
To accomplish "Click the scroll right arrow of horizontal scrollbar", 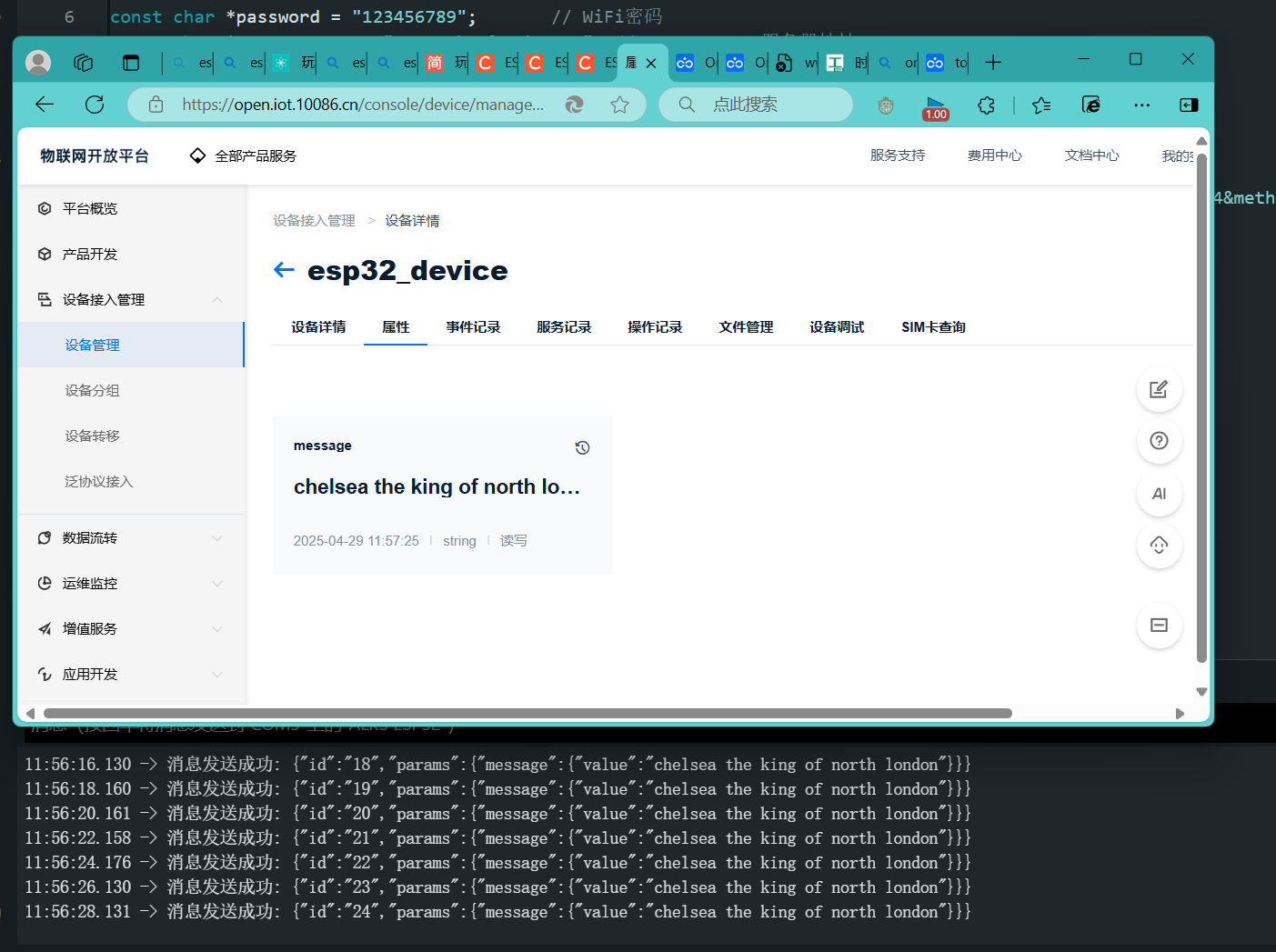I will click(x=1180, y=714).
